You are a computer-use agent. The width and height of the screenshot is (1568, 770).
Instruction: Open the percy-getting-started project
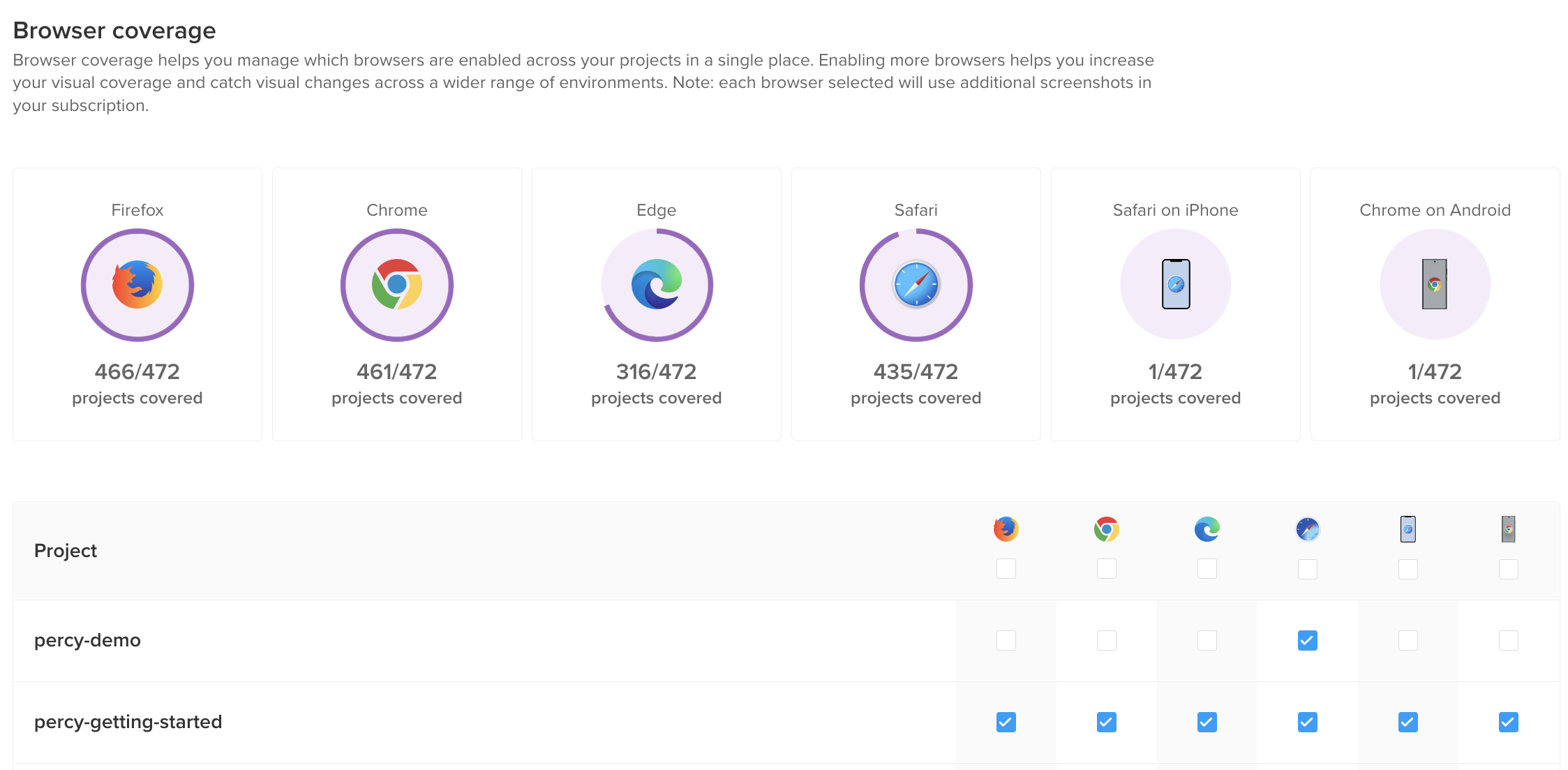[x=128, y=722]
